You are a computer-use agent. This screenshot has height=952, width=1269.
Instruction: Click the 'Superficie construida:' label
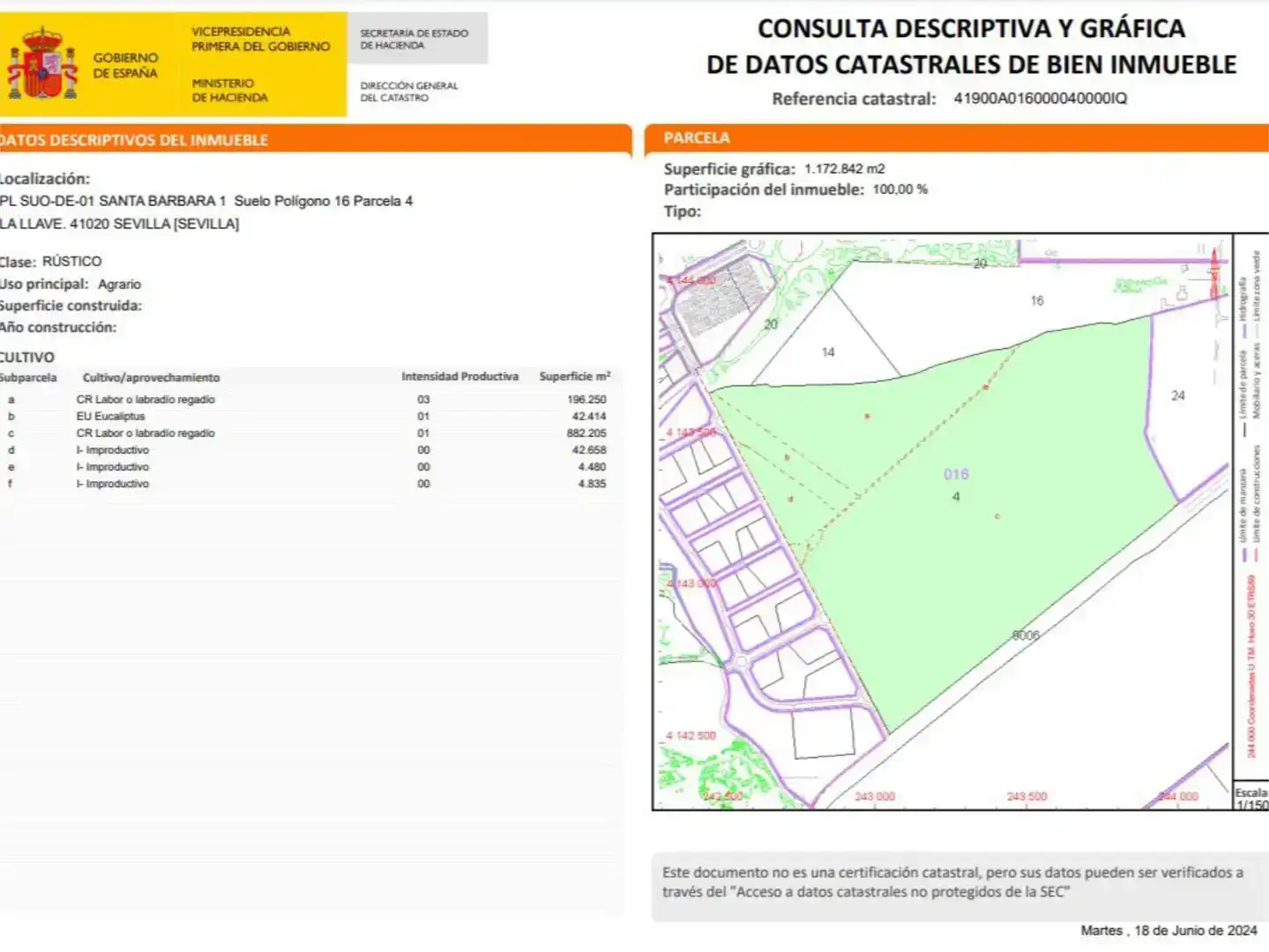[x=71, y=306]
